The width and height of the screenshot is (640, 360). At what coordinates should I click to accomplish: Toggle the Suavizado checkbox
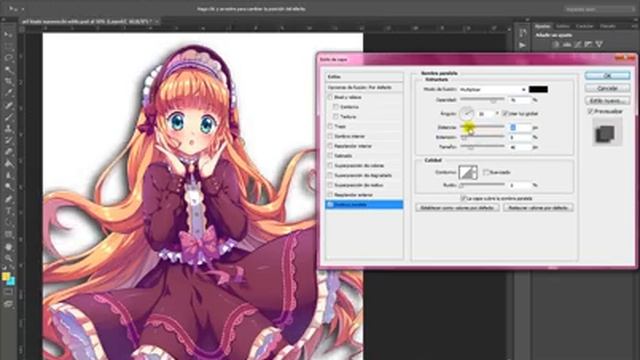coord(486,172)
